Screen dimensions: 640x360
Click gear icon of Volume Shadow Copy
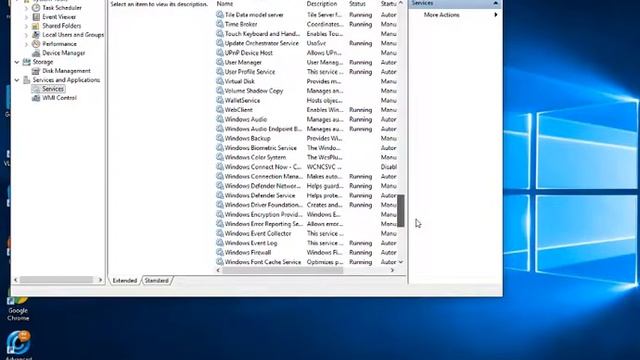pyautogui.click(x=220, y=91)
